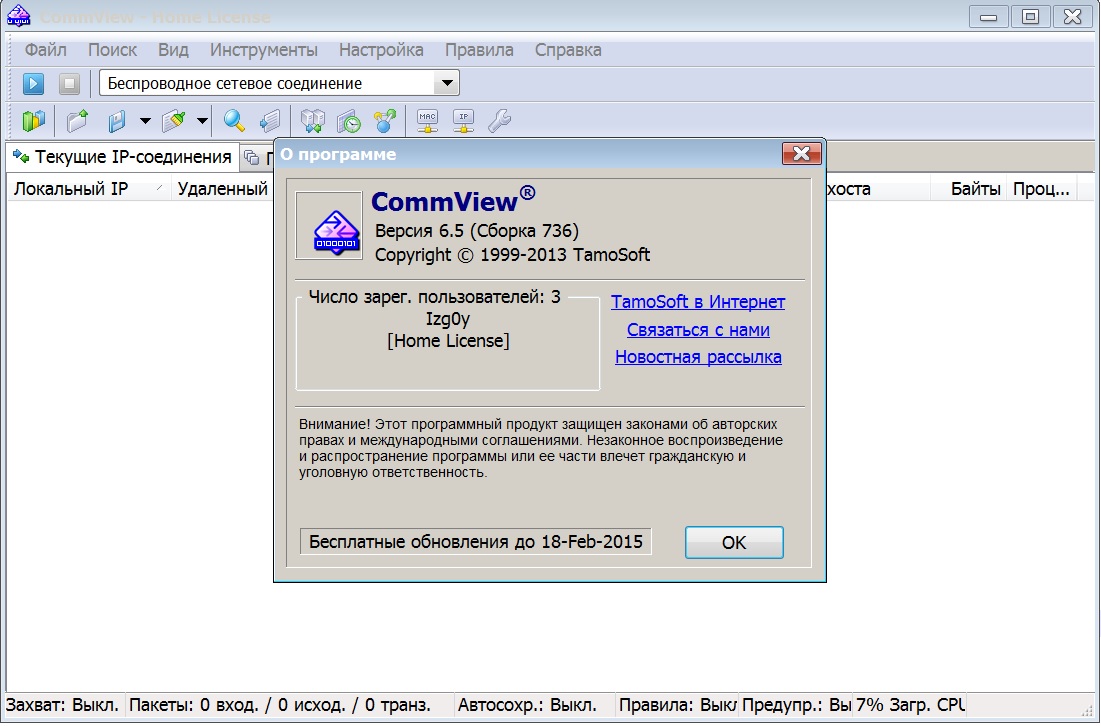Open the MAC aliases icon
Viewport: 1101px width, 726px height.
pyautogui.click(x=427, y=121)
